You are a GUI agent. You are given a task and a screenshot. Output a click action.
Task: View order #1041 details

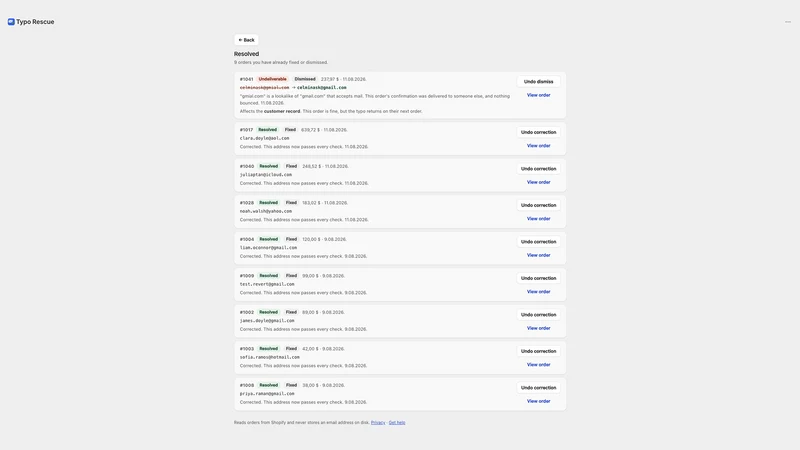coord(538,95)
